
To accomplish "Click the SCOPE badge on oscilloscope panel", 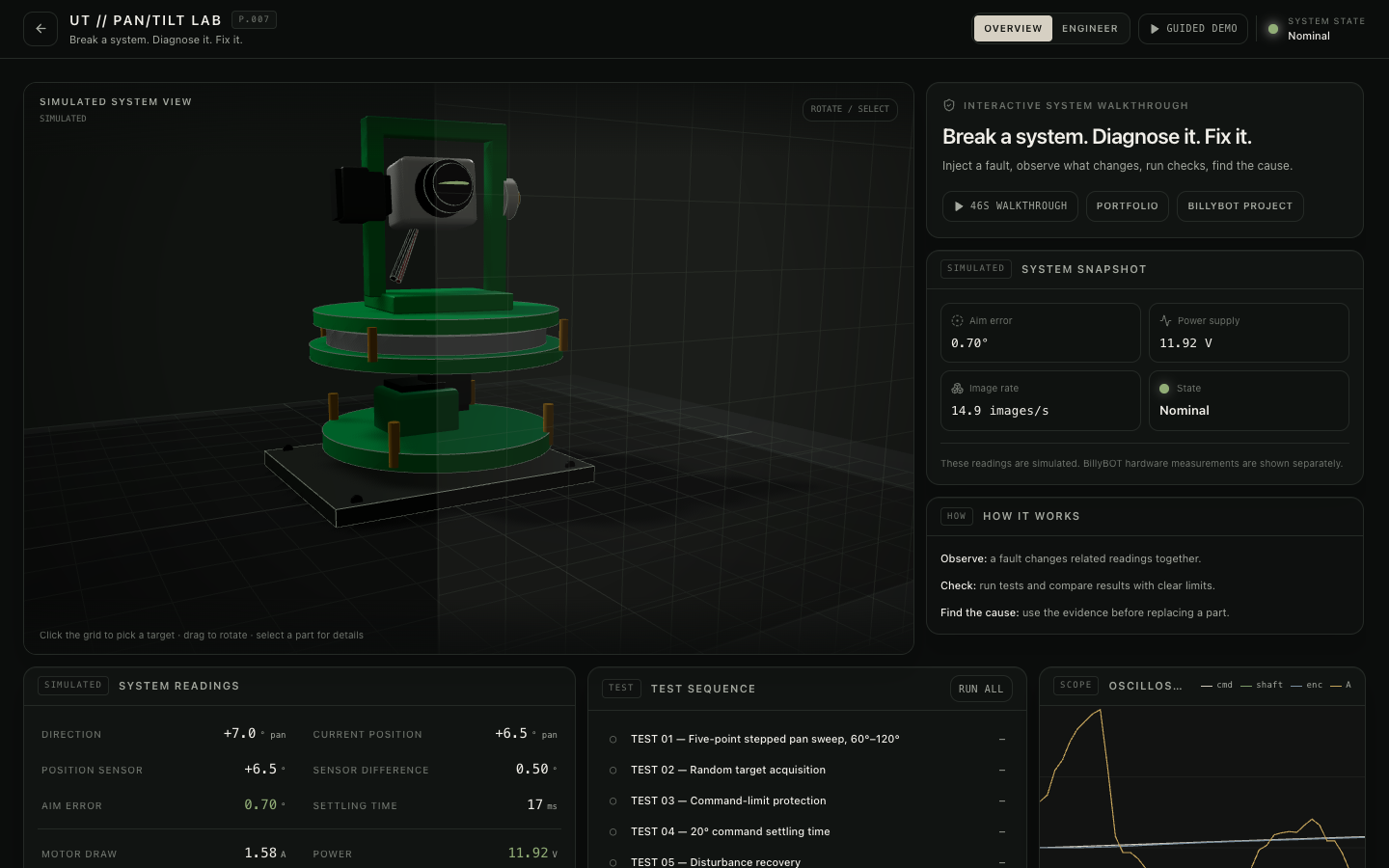I will (1076, 686).
